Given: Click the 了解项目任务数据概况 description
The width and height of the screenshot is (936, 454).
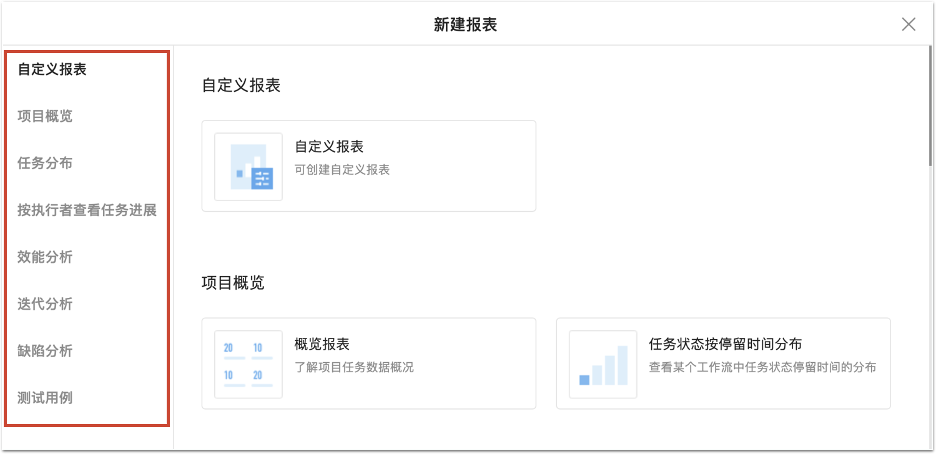Looking at the screenshot, I should coord(354,367).
